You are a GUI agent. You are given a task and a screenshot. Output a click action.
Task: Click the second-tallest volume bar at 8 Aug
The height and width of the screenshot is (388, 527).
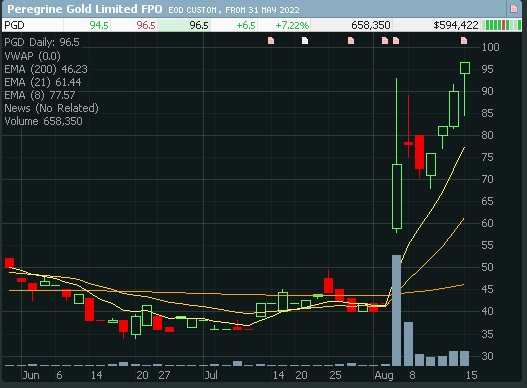click(x=408, y=344)
